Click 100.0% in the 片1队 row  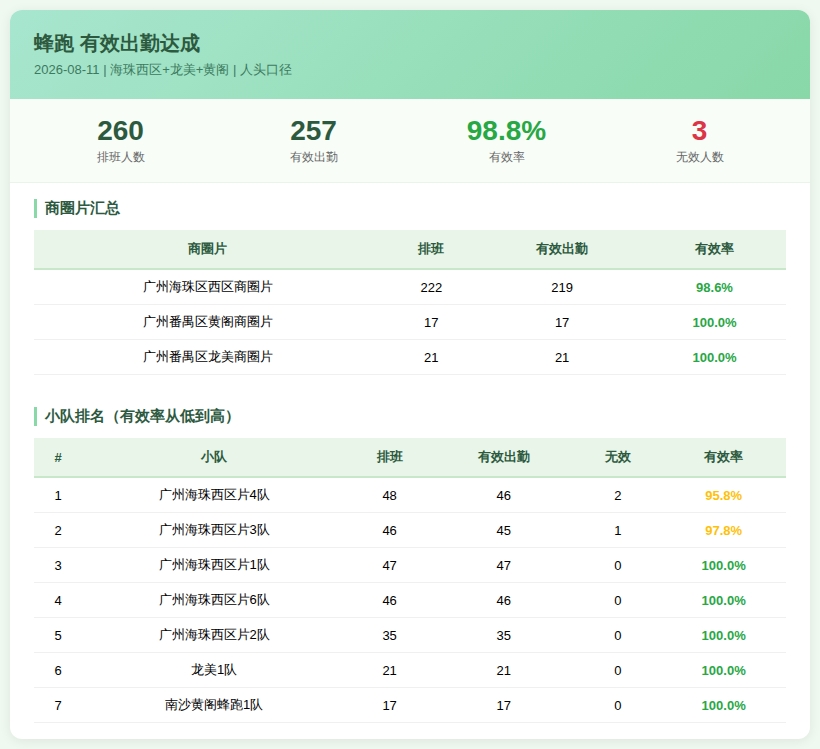[723, 566]
